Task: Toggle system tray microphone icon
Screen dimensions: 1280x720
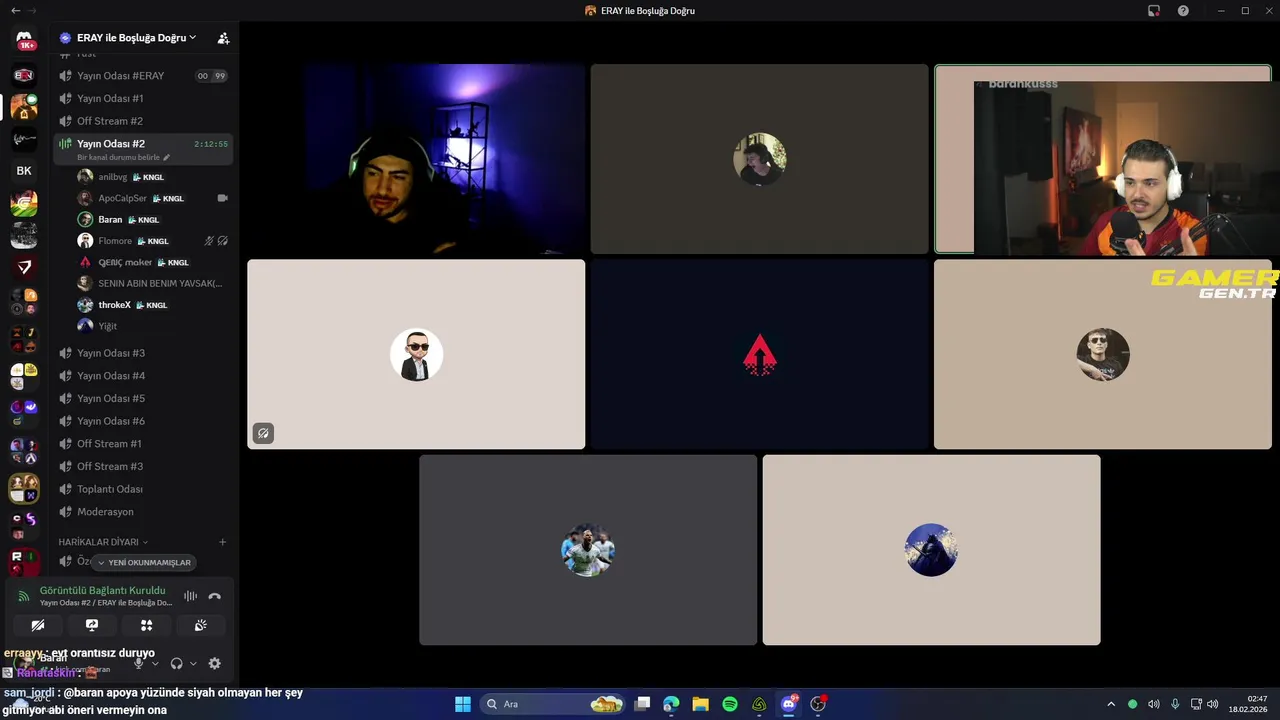Action: click(x=1175, y=704)
